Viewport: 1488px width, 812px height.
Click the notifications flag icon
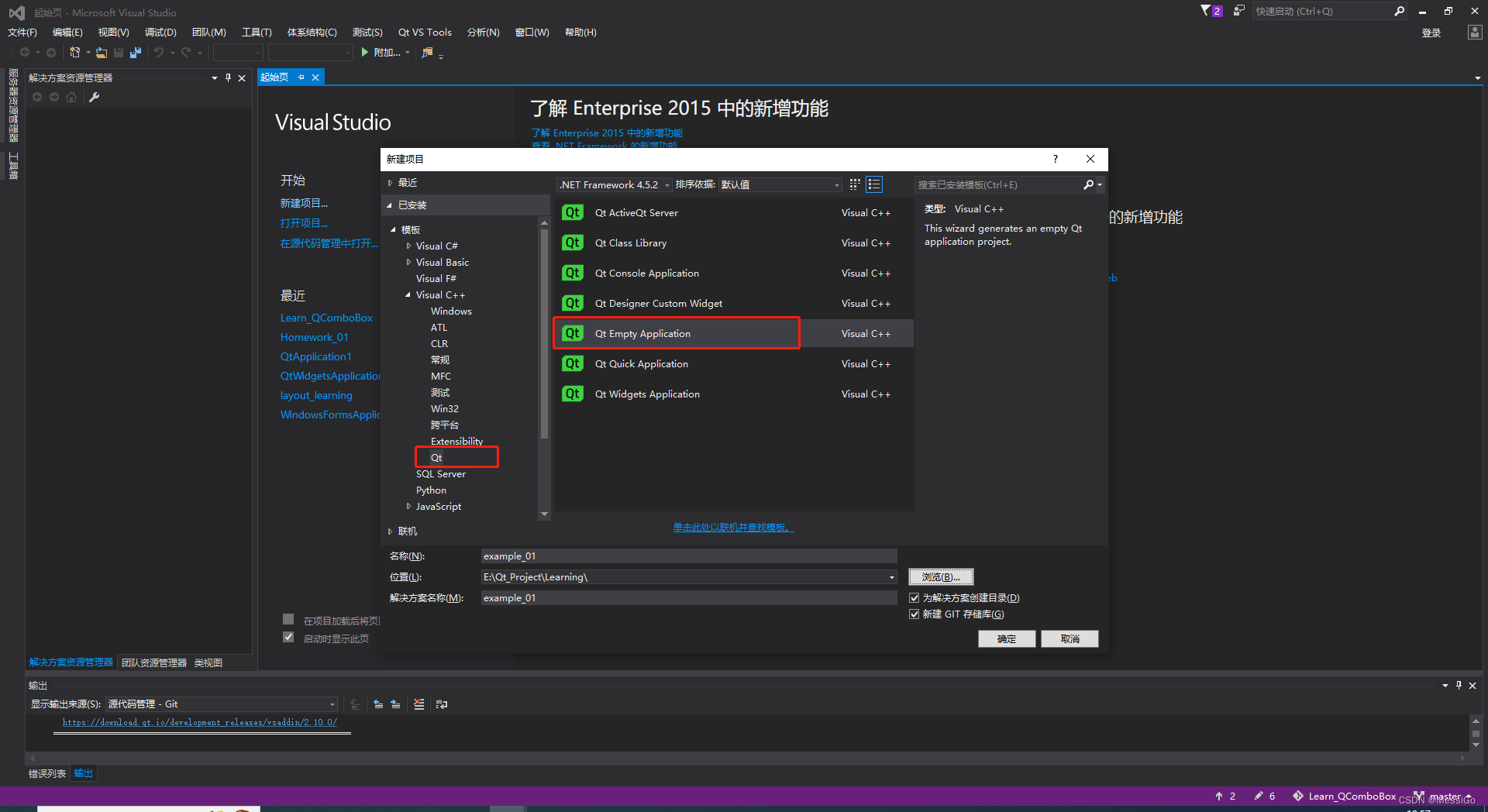(1206, 11)
